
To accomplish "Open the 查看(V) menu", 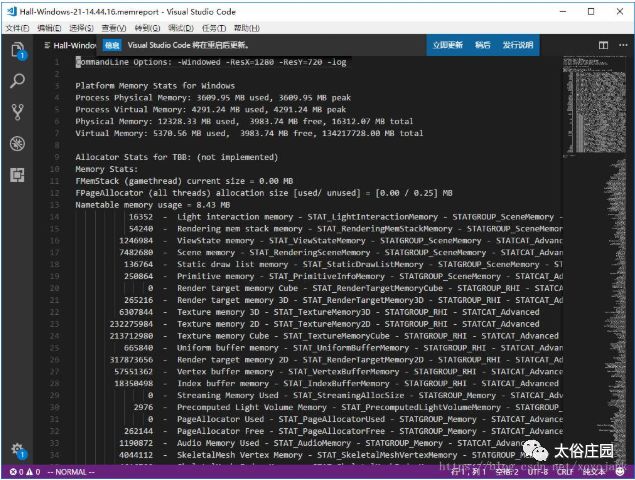I will pos(114,28).
